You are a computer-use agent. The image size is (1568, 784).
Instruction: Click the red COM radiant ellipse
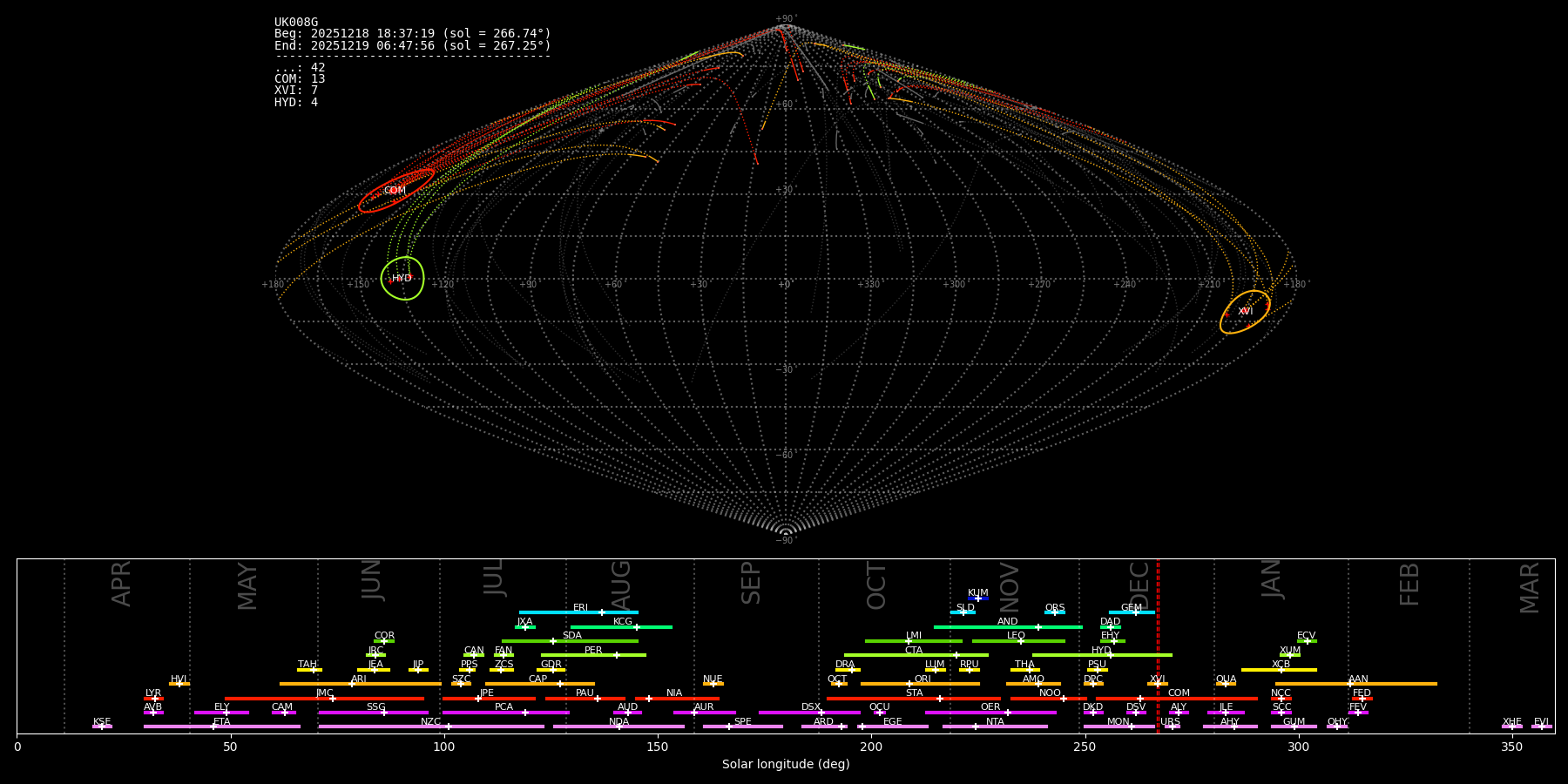point(396,191)
